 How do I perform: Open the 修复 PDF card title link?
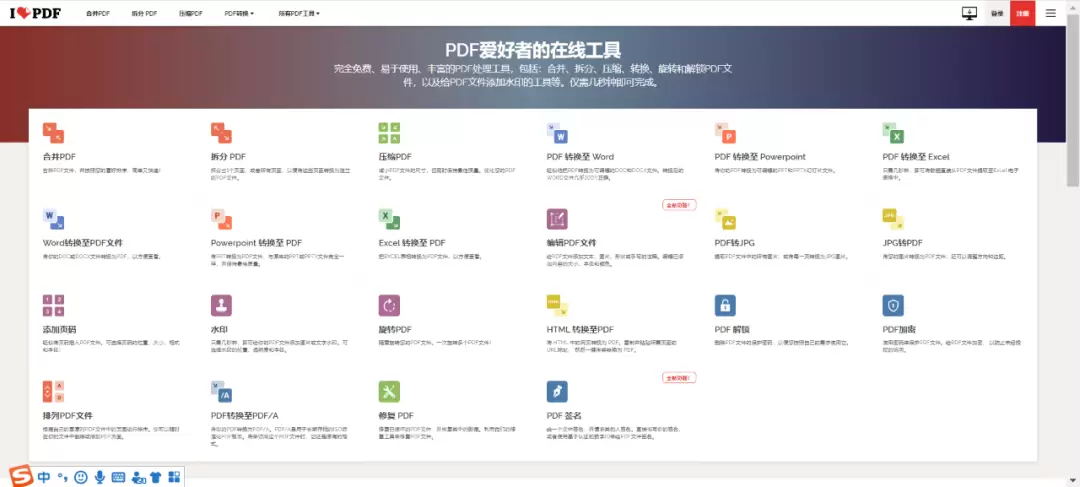click(x=396, y=415)
